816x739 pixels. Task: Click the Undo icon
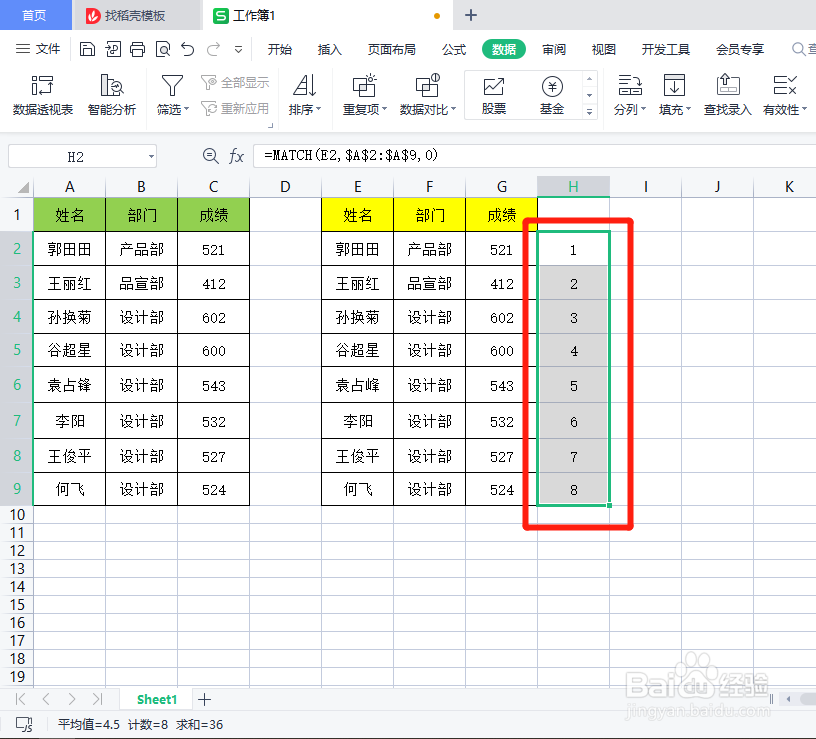click(189, 48)
